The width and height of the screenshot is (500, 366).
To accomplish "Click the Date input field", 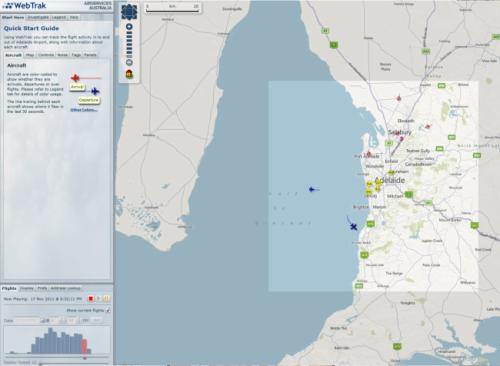I will tap(27, 320).
